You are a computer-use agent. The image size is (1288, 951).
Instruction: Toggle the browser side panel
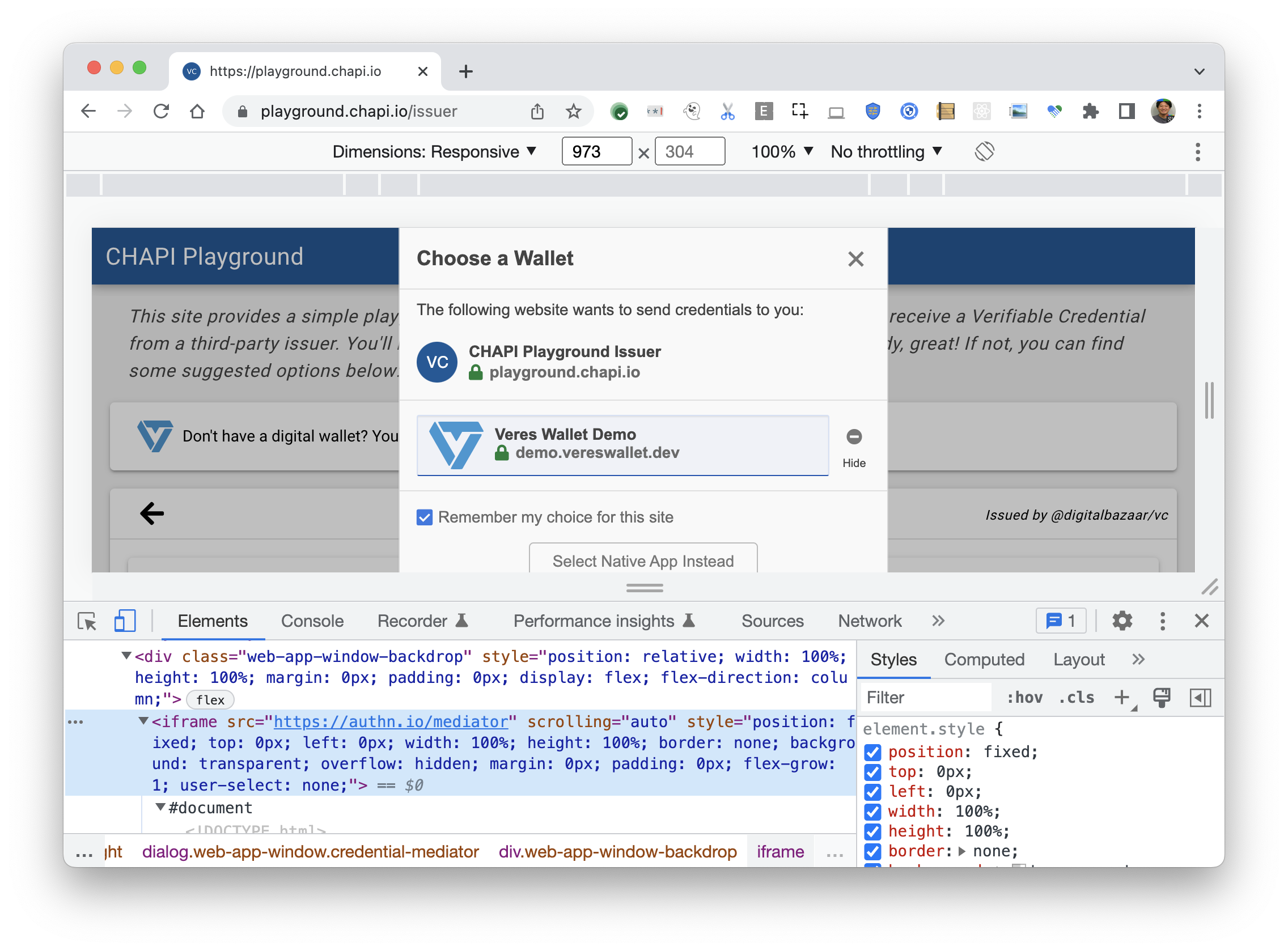click(1127, 111)
